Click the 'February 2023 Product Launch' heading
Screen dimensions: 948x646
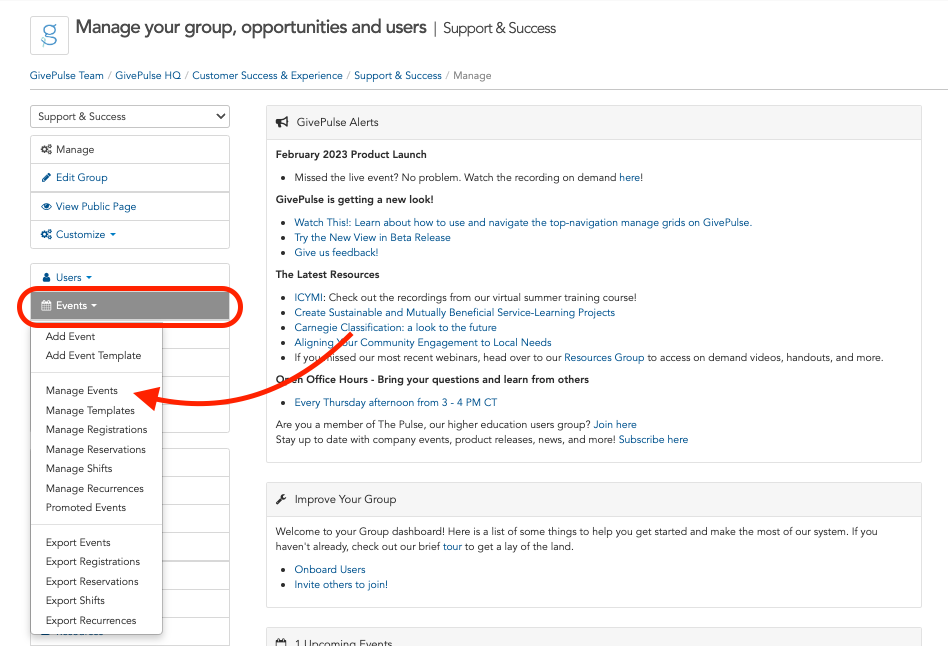point(351,154)
